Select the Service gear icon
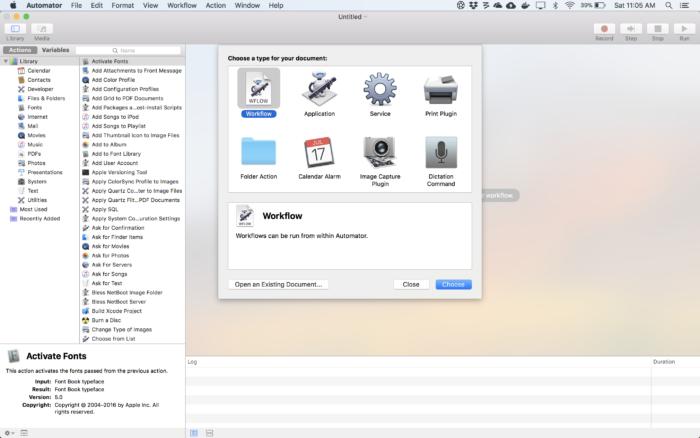Image resolution: width=700 pixels, height=438 pixels. (x=380, y=89)
